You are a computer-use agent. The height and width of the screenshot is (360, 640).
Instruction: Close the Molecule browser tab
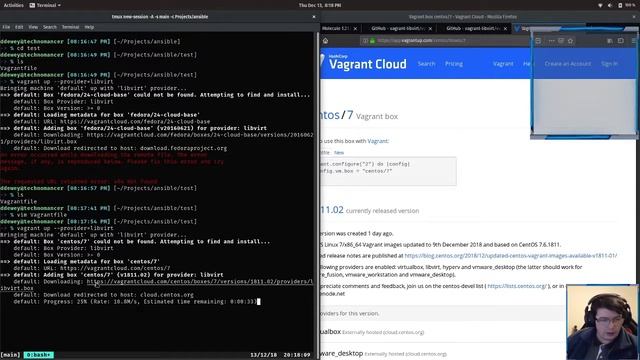pos(355,29)
